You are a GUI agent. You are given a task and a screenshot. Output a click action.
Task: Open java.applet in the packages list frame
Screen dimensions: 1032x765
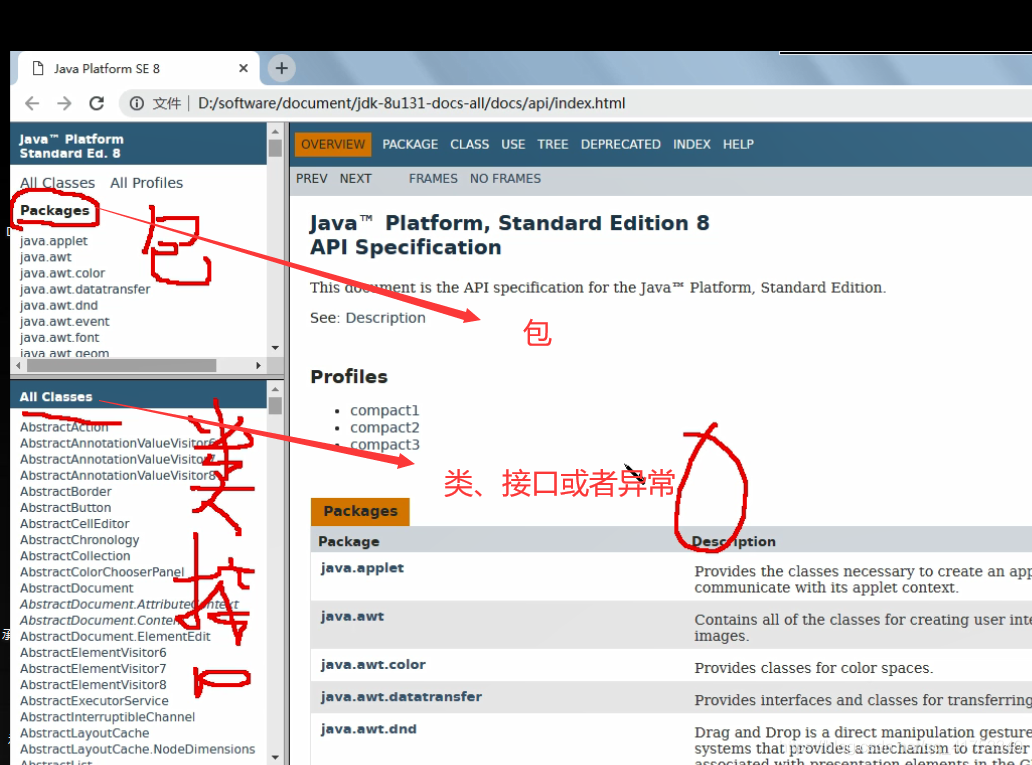point(53,241)
